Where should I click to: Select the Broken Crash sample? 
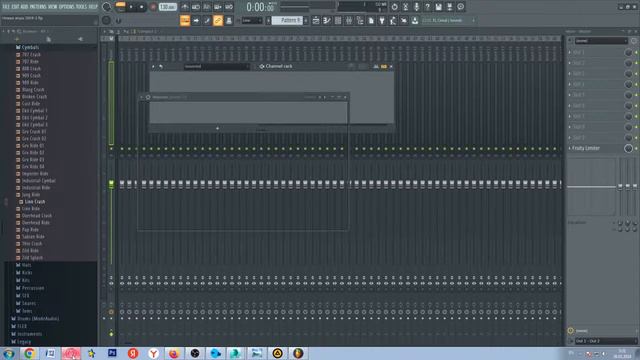pyautogui.click(x=31, y=97)
